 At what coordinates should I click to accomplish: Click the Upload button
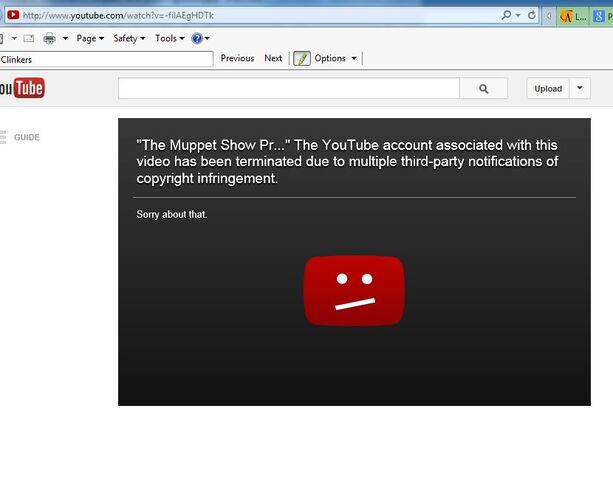[x=548, y=88]
